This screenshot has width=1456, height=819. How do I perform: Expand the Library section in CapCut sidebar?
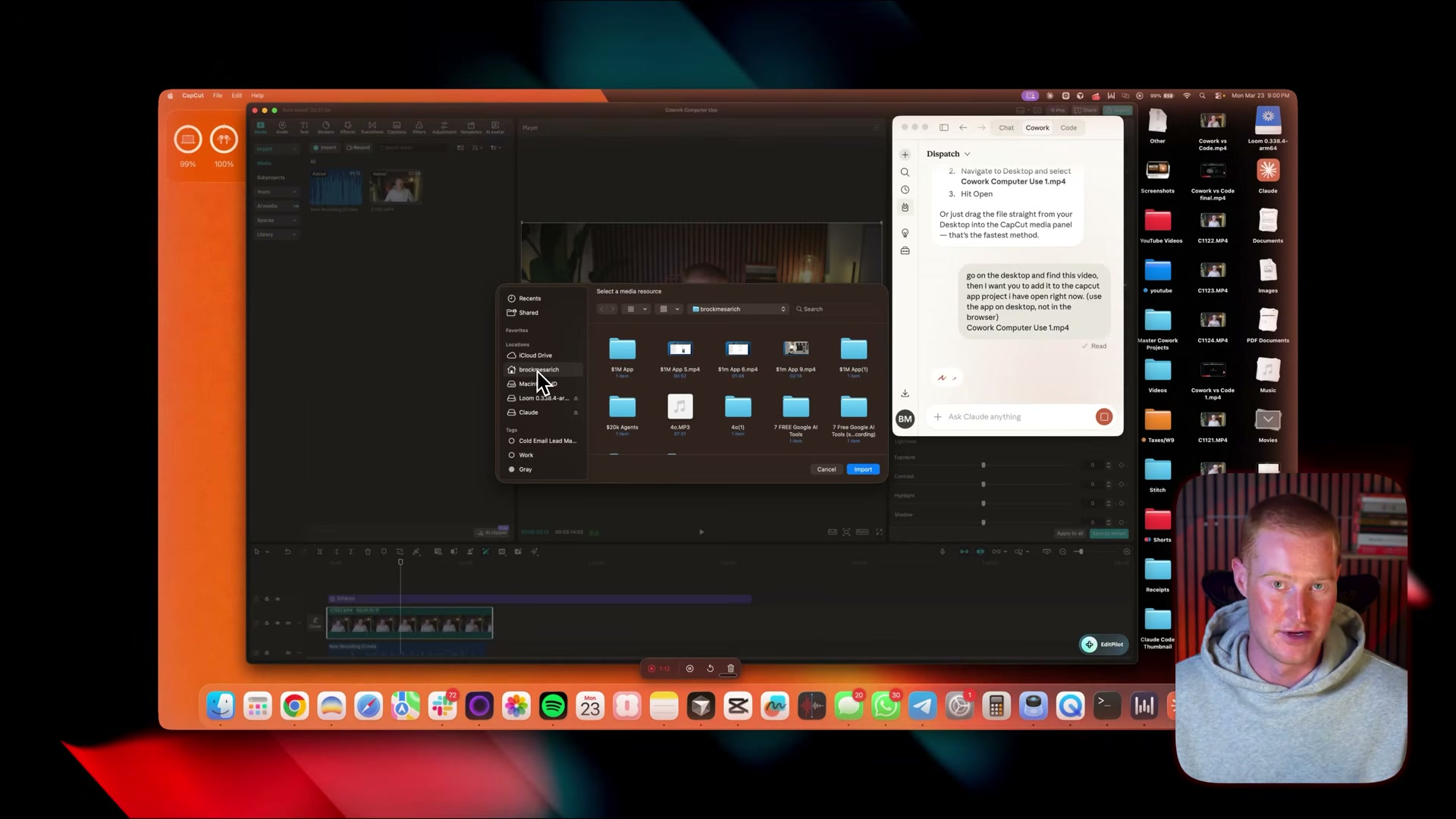[x=277, y=235]
